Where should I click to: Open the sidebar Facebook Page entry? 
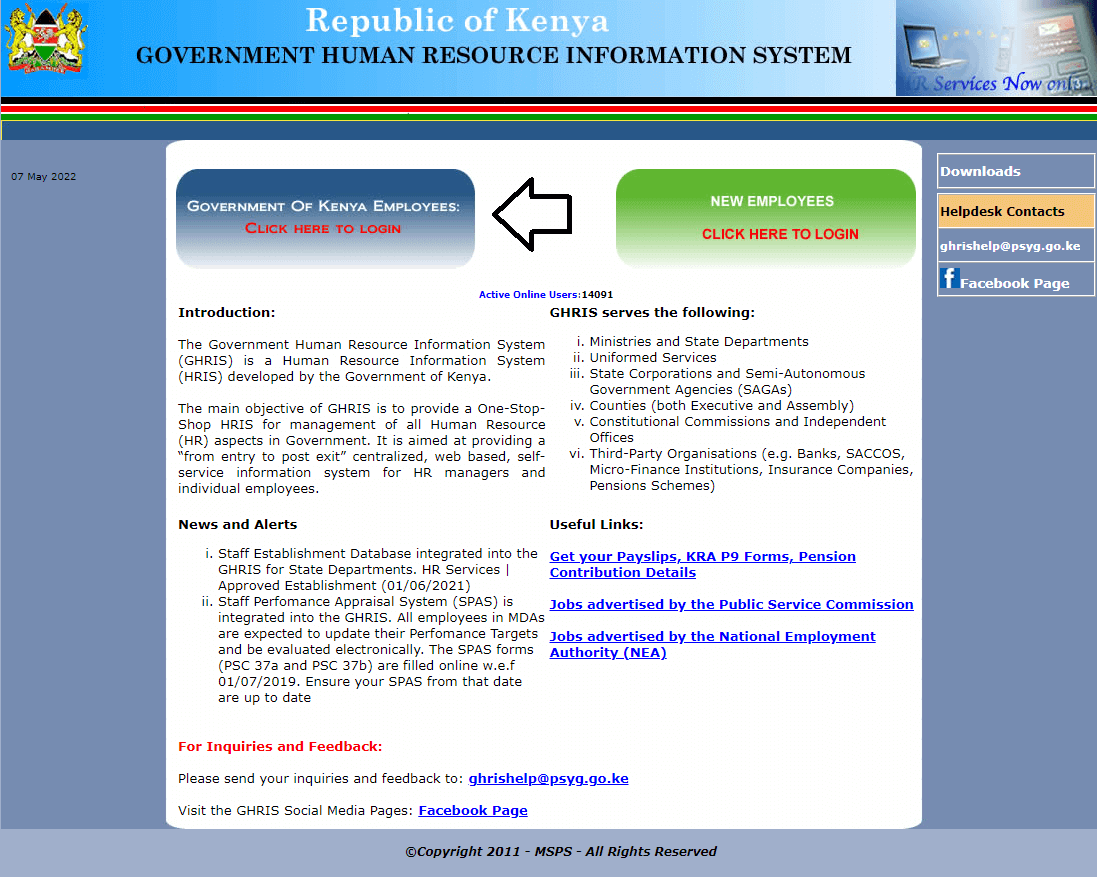pyautogui.click(x=1016, y=280)
